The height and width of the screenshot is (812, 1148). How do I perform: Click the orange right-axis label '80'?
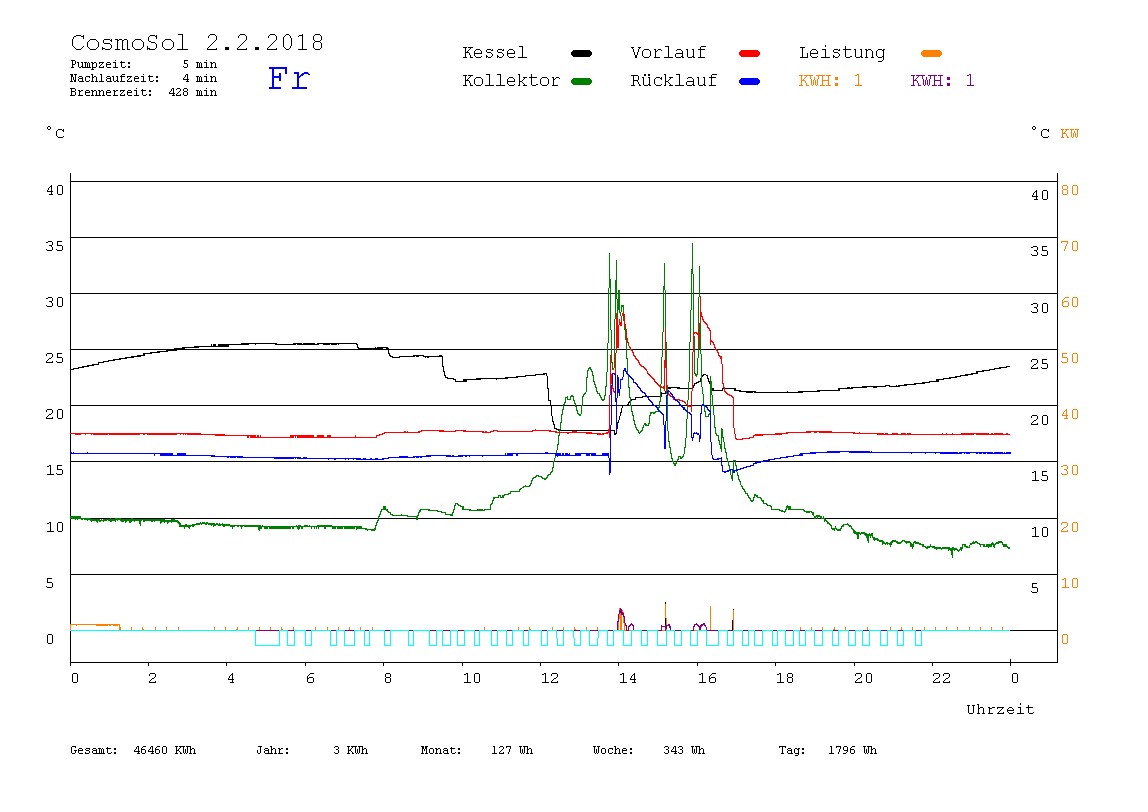click(x=1070, y=190)
